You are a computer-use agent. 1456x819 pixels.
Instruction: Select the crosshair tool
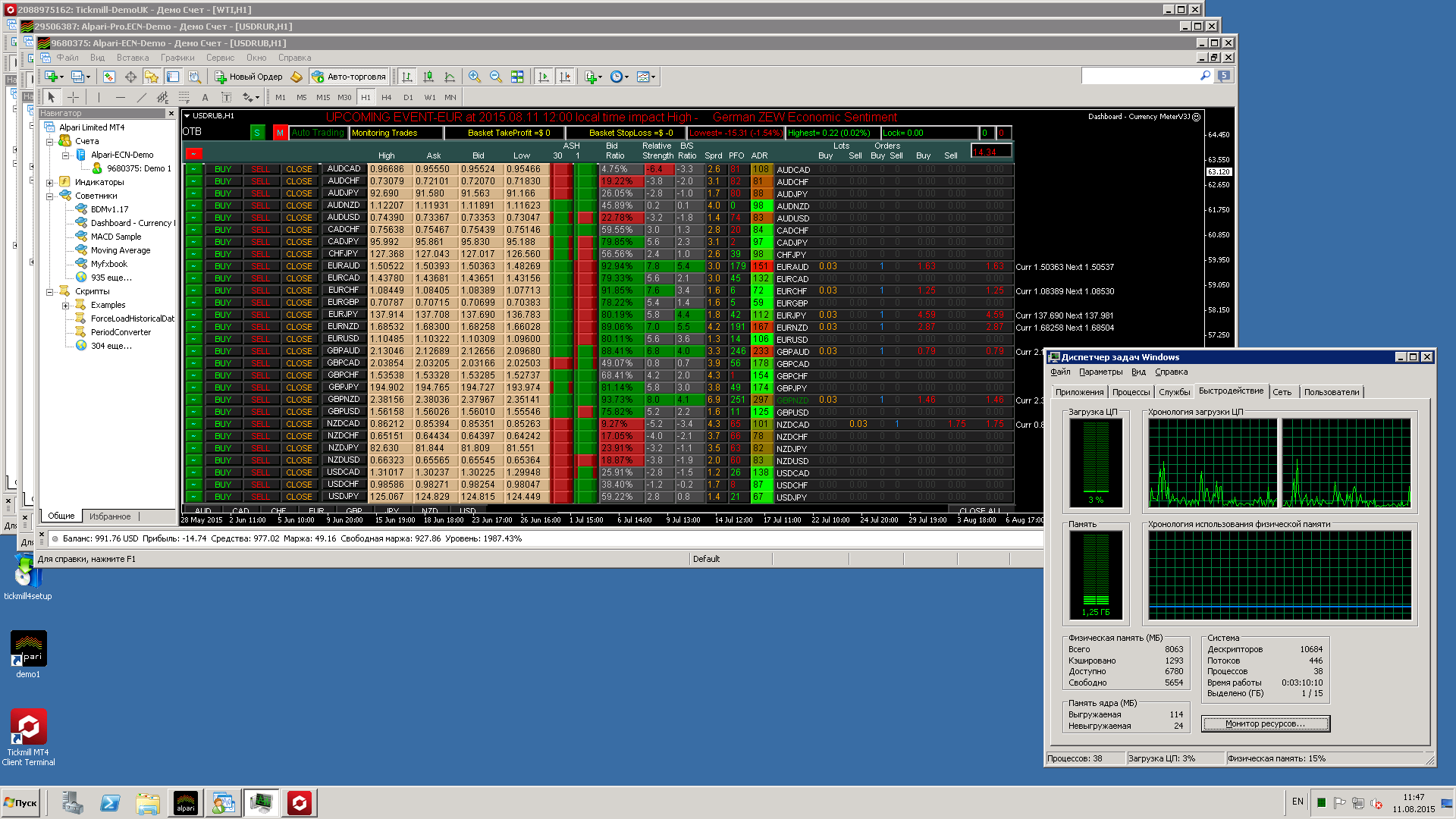(73, 97)
